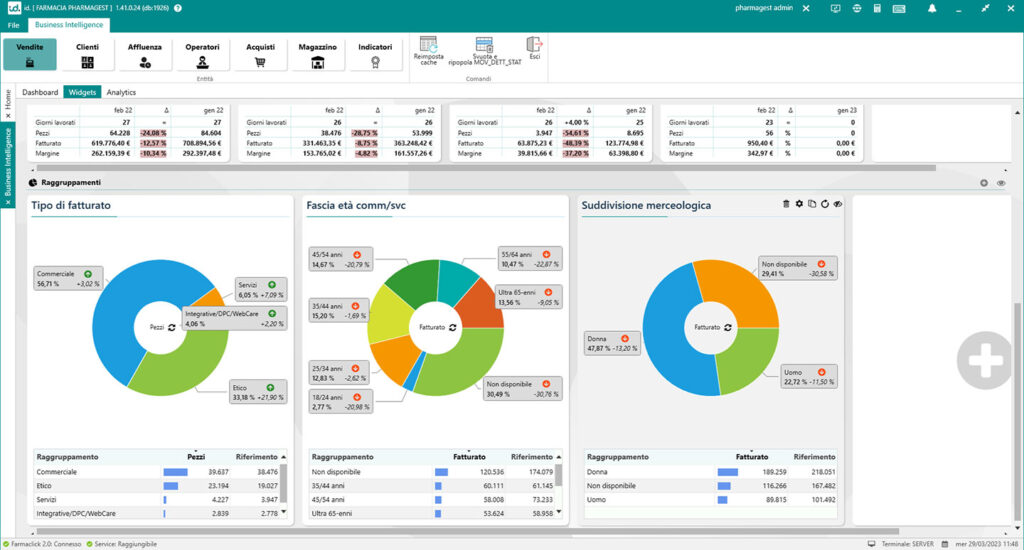Screen dimensions: 1024x550
Task: Open the Magazzino warehouse section
Action: tap(317, 54)
